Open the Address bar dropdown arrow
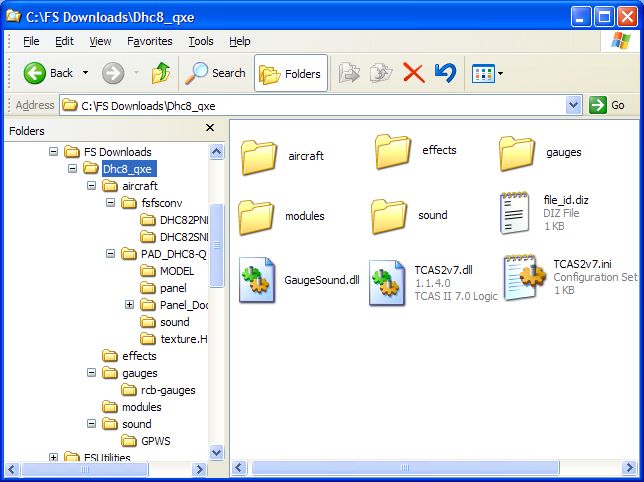 pyautogui.click(x=573, y=105)
